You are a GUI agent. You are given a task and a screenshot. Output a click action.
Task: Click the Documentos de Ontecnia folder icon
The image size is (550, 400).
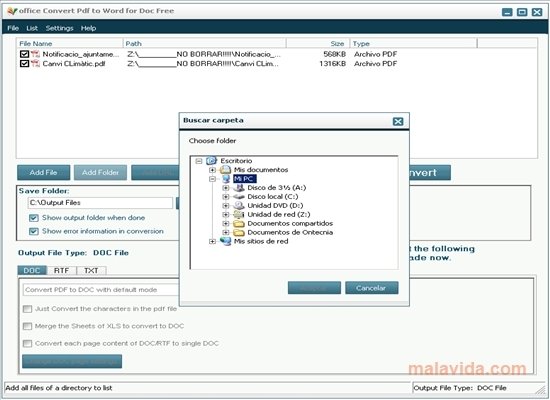239,232
